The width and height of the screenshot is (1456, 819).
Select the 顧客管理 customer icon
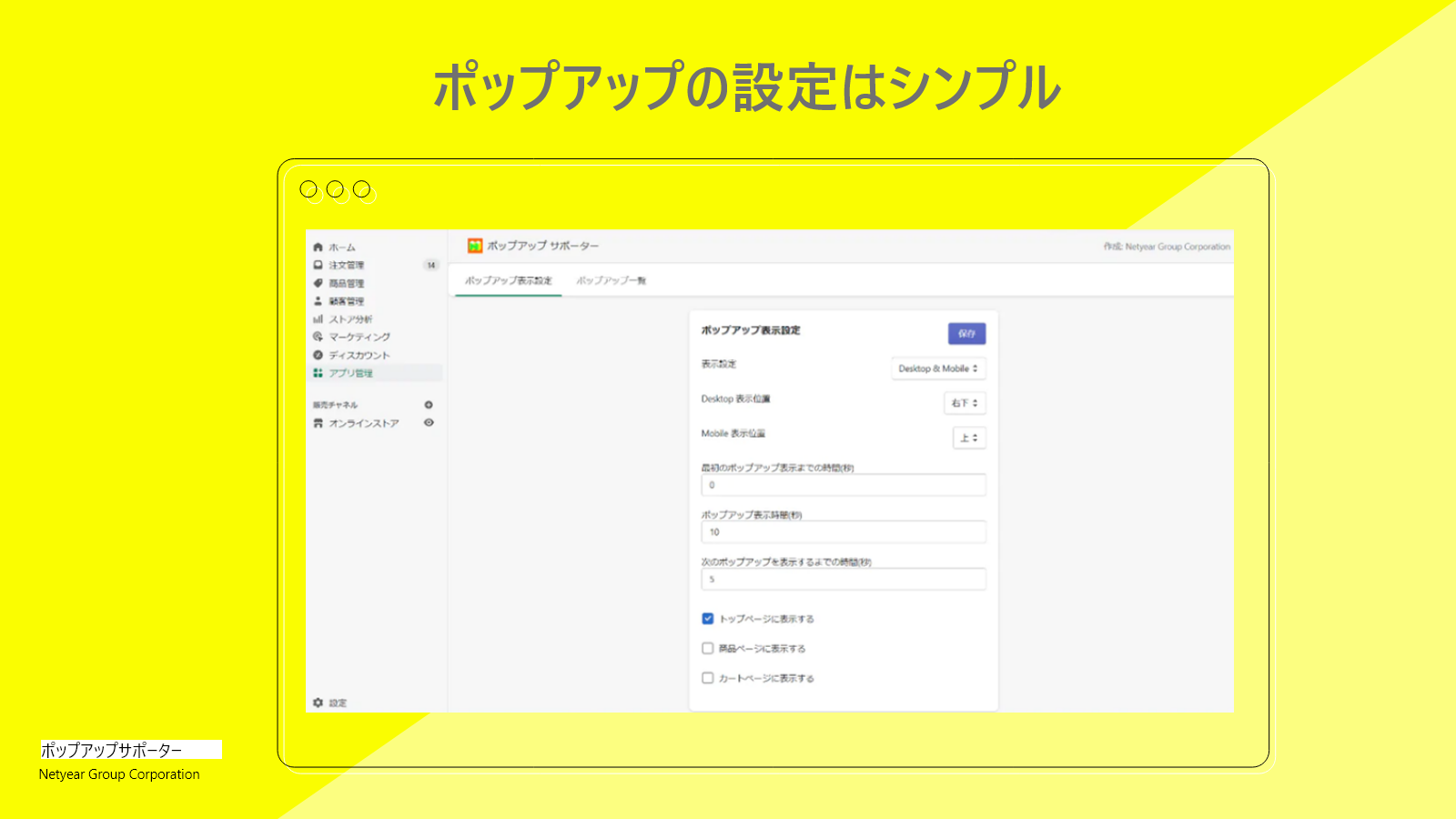tap(317, 301)
